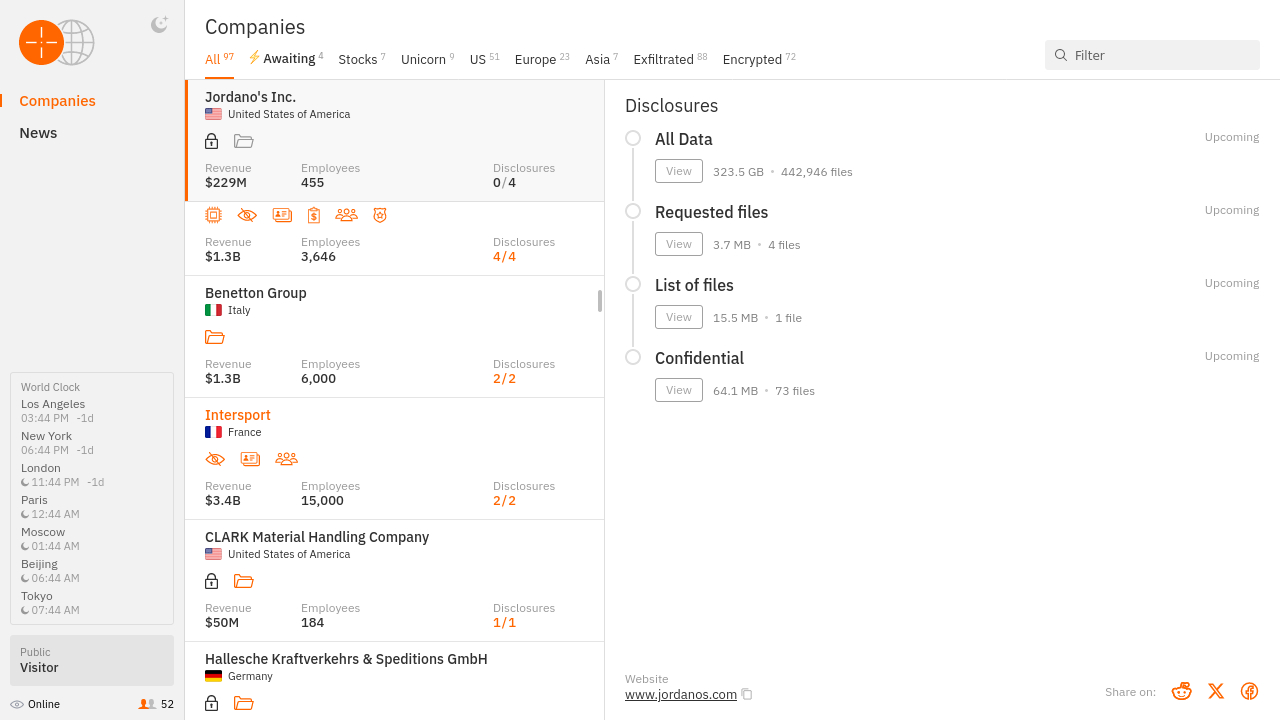
Task: Share on Reddit
Action: (x=1181, y=691)
